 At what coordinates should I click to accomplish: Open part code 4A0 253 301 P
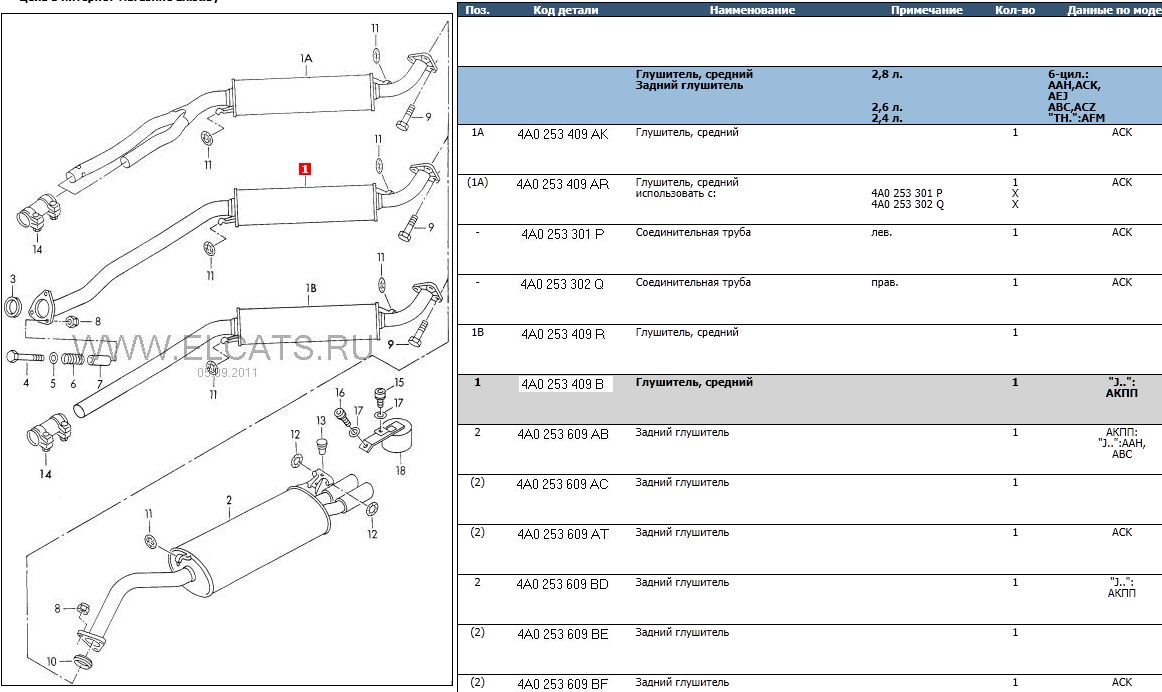pyautogui.click(x=562, y=234)
